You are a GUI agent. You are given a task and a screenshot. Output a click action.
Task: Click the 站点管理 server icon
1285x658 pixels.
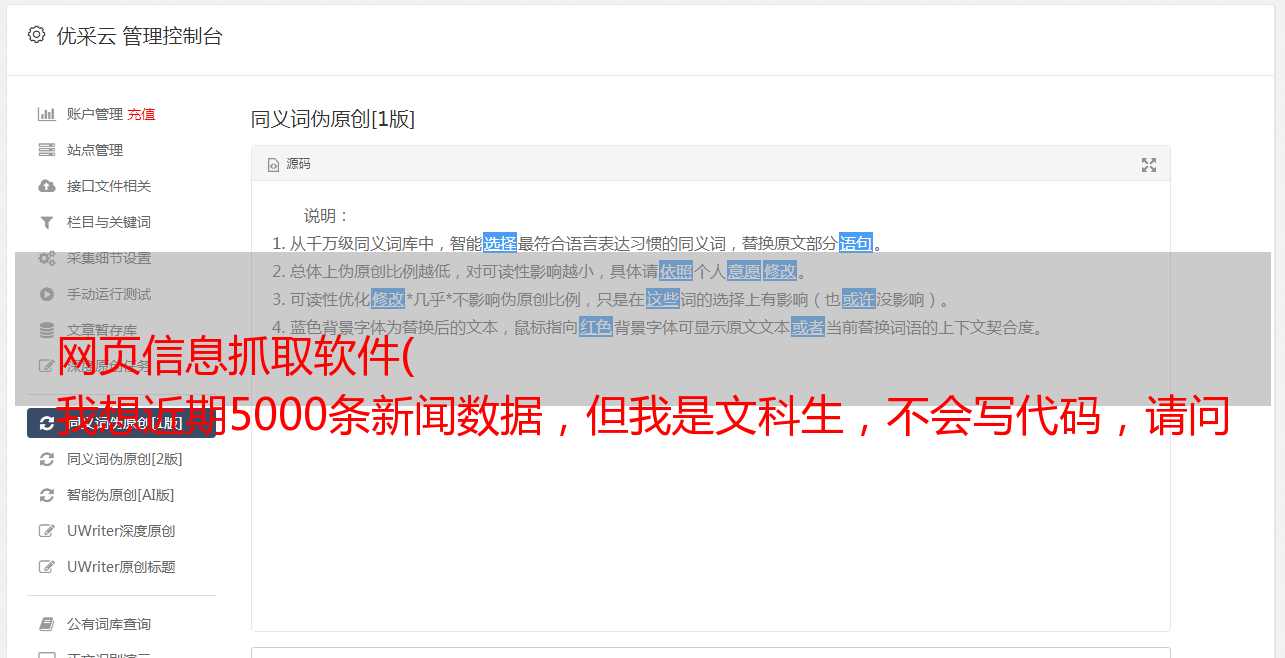pos(46,150)
